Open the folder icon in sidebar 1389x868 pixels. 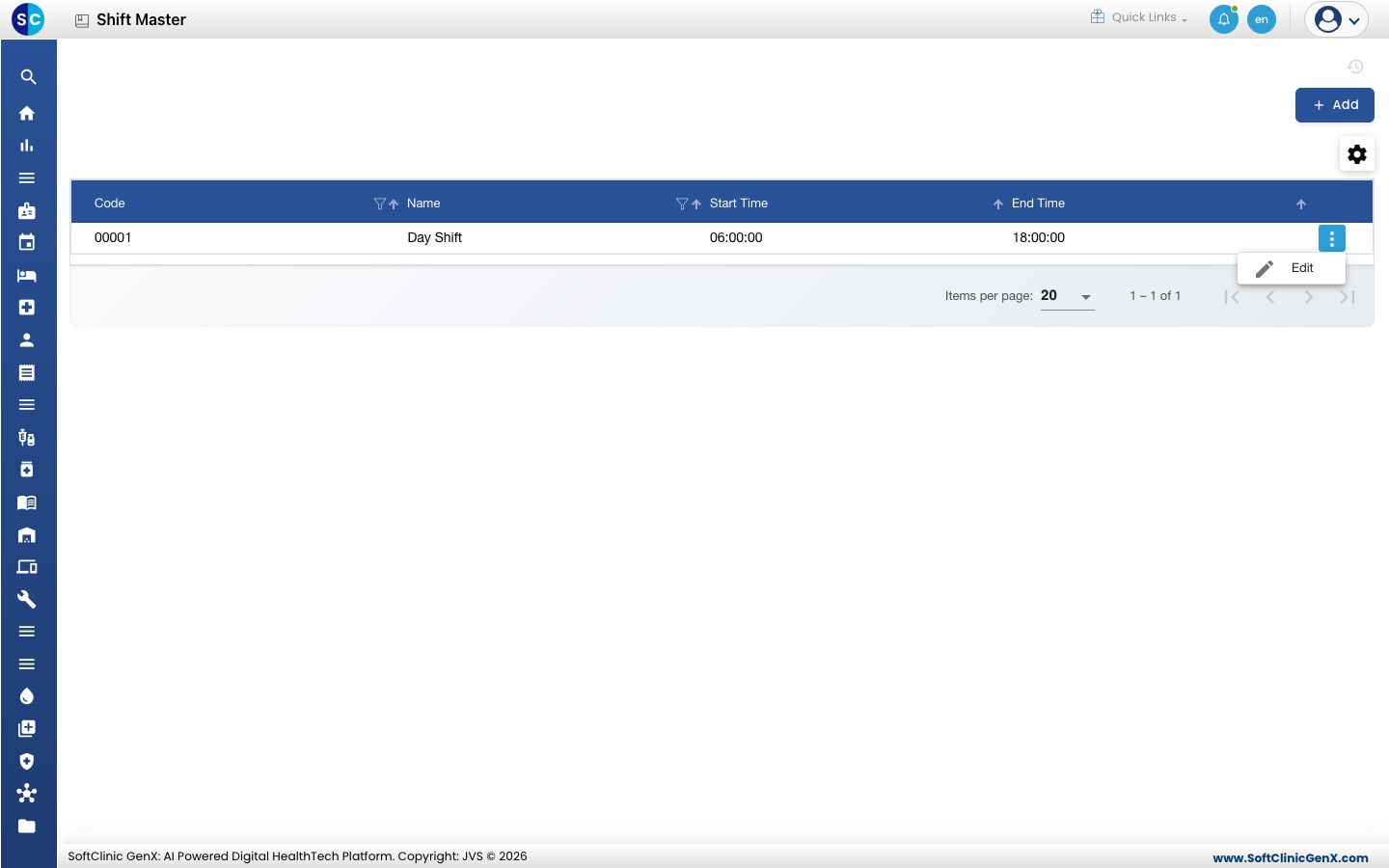coord(27,827)
